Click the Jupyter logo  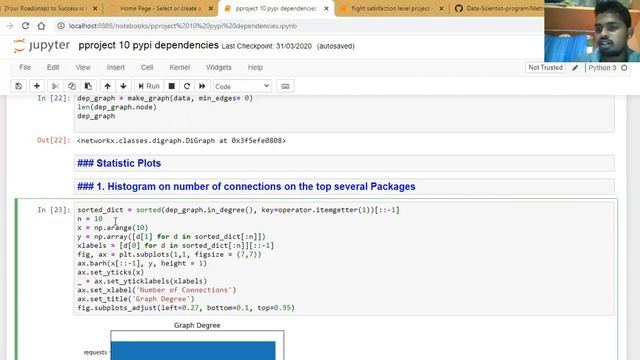[x=41, y=45]
